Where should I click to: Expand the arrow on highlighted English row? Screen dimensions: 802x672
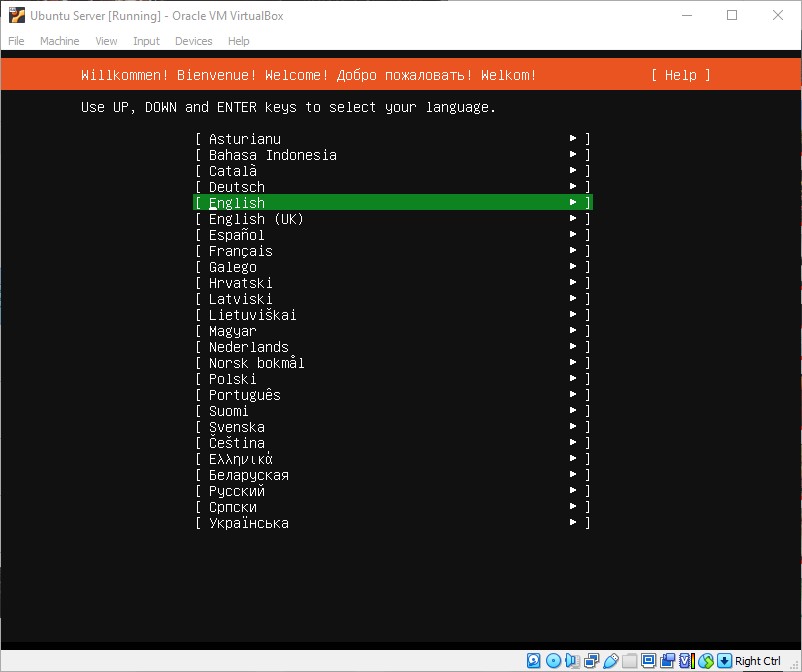point(573,202)
